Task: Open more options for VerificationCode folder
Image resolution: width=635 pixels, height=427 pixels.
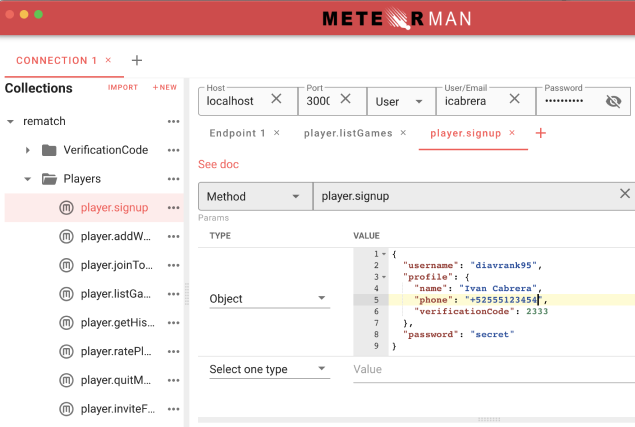Action: pos(174,150)
